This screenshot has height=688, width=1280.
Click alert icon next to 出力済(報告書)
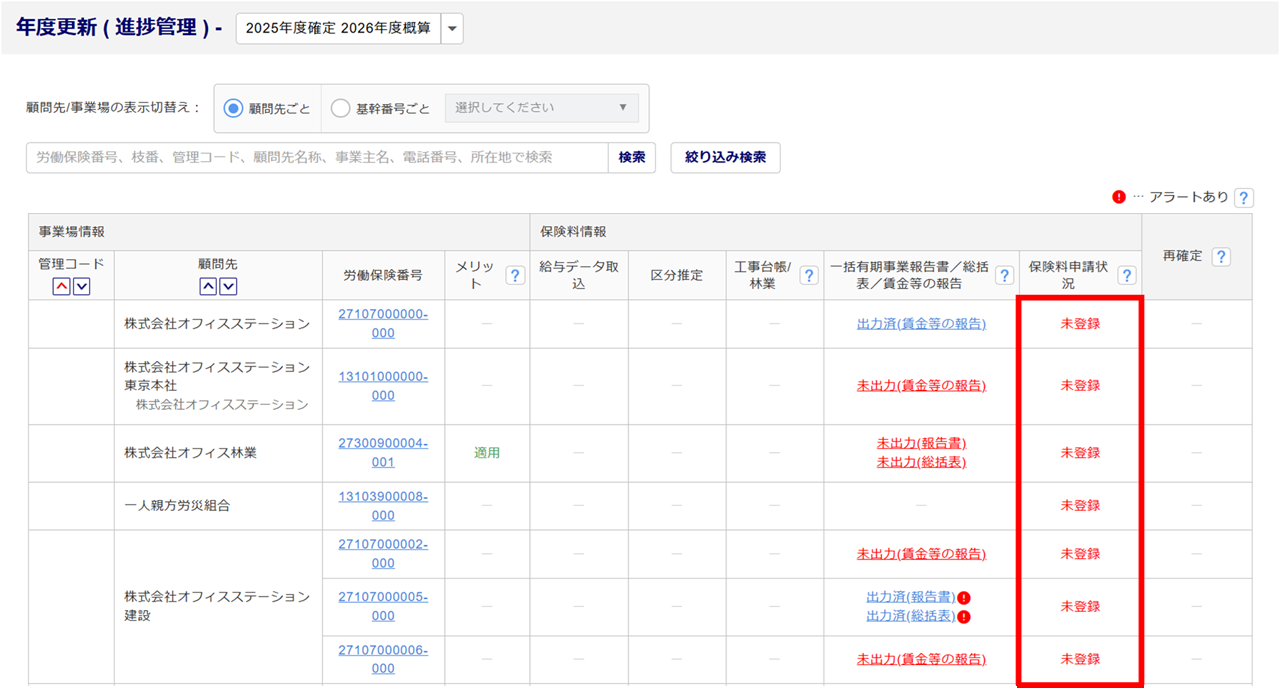pyautogui.click(x=964, y=598)
